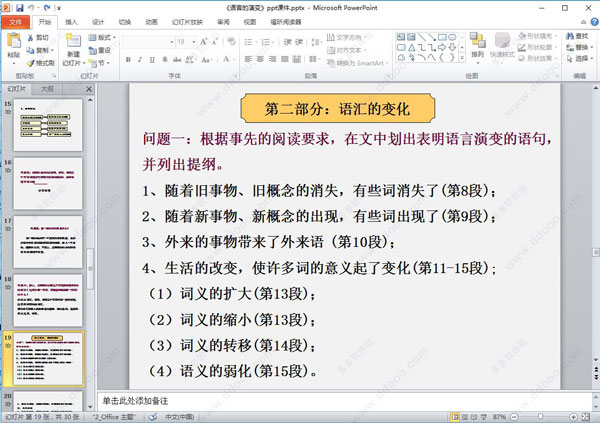Open Shape Outline 形状轮廓 button
The width and height of the screenshot is (600, 423).
point(536,47)
